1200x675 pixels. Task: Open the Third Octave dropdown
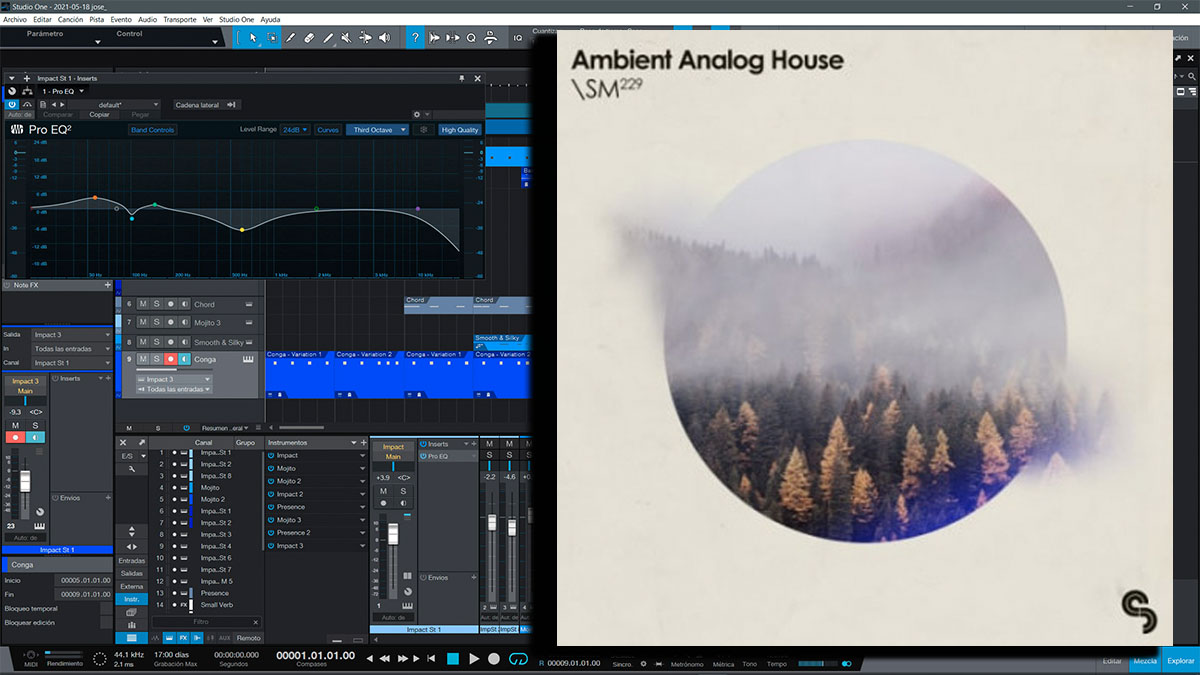(x=377, y=130)
